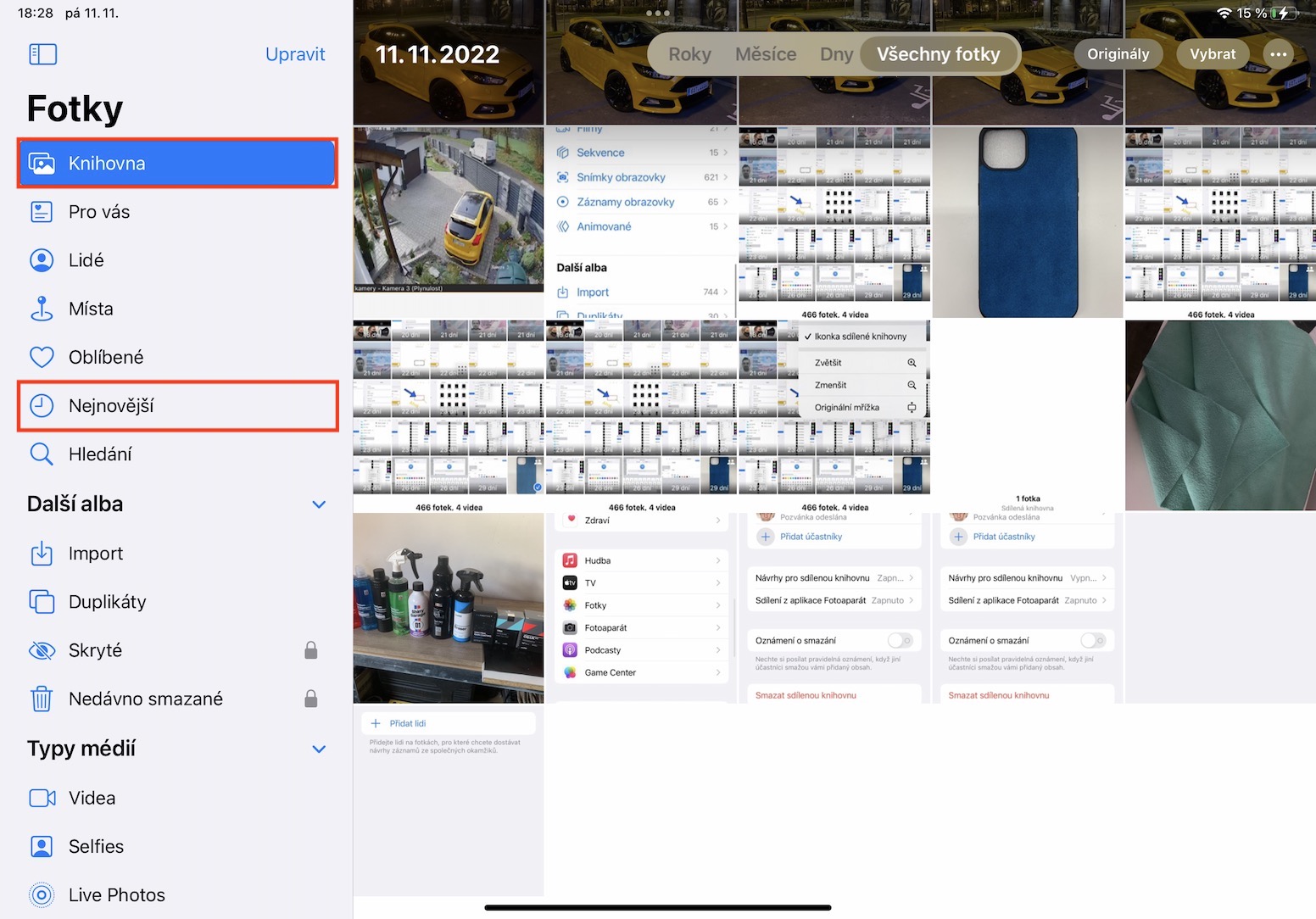This screenshot has height=919, width=1316.
Task: Tap the Upravit link in sidebar
Action: (295, 54)
